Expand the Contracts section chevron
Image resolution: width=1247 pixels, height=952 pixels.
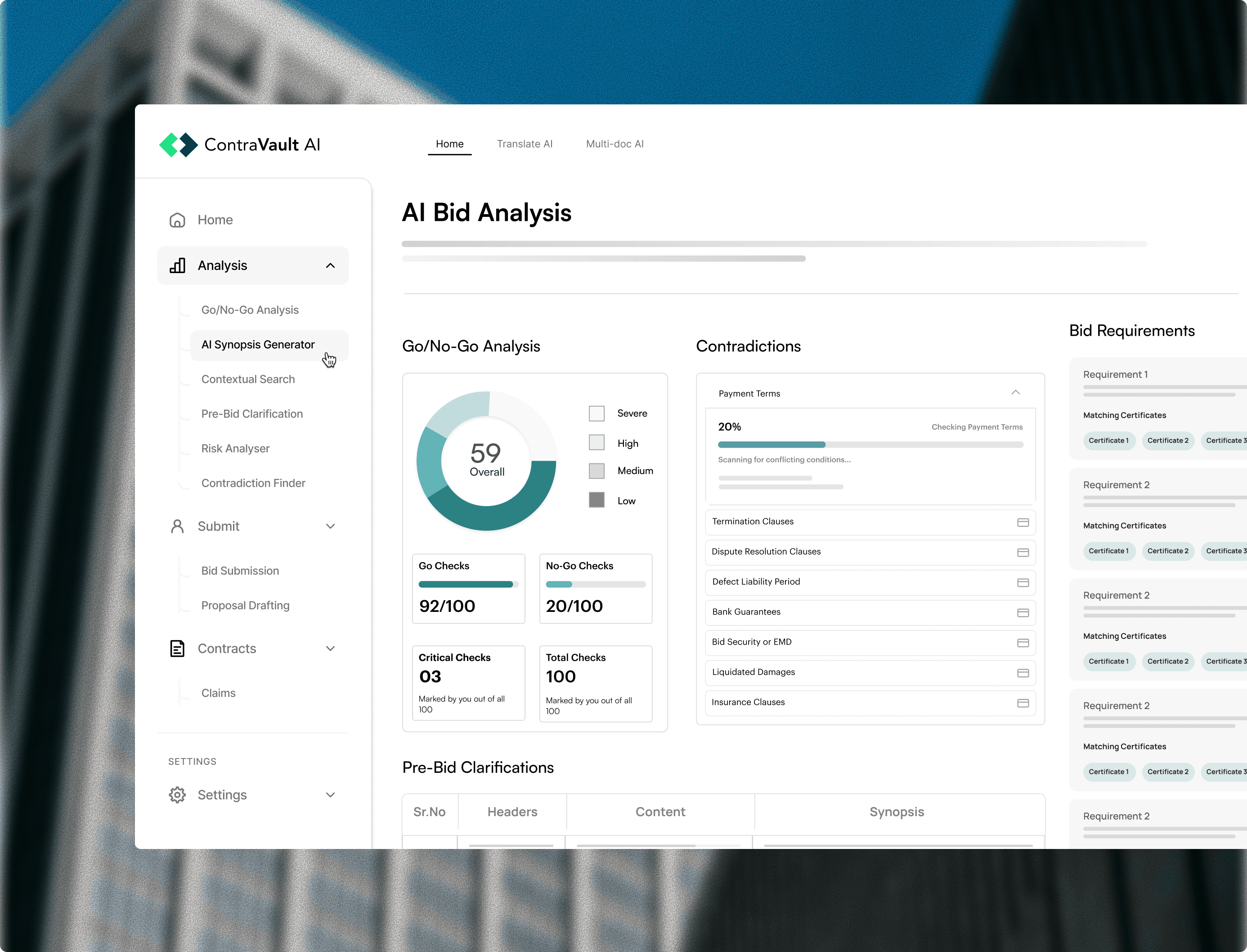point(330,648)
